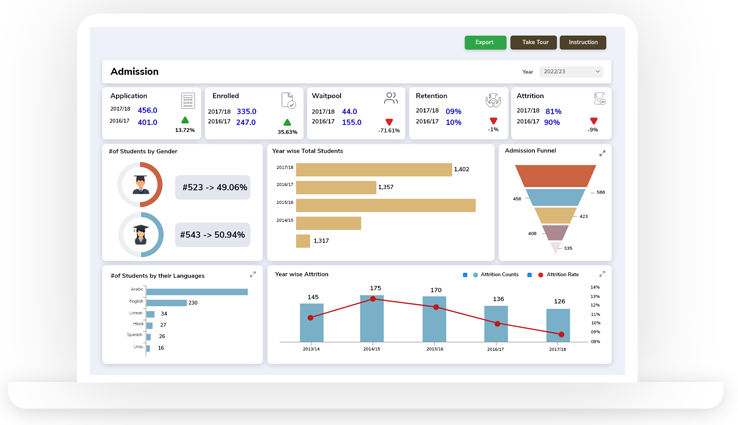The image size is (738, 425).
Task: Click the Enrolled 2016/17 value 247.0
Action: pos(246,122)
